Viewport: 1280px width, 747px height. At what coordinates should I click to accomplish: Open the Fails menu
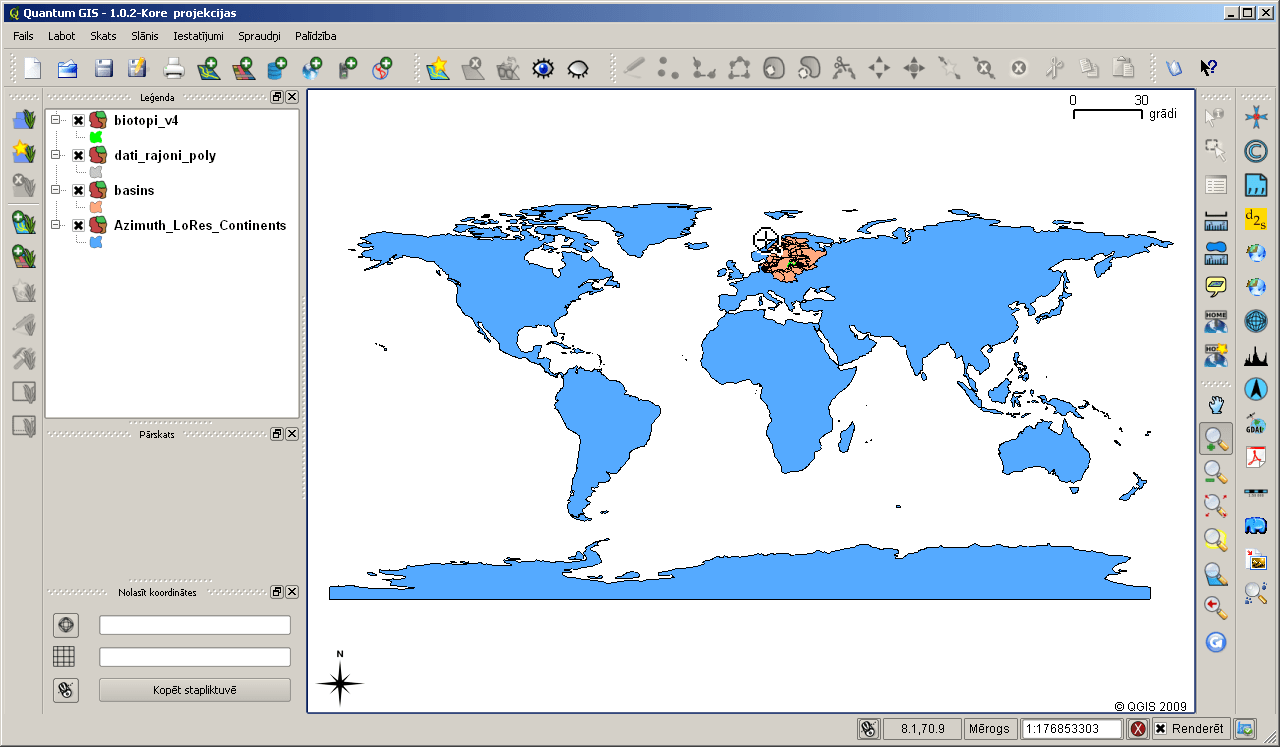tap(24, 36)
